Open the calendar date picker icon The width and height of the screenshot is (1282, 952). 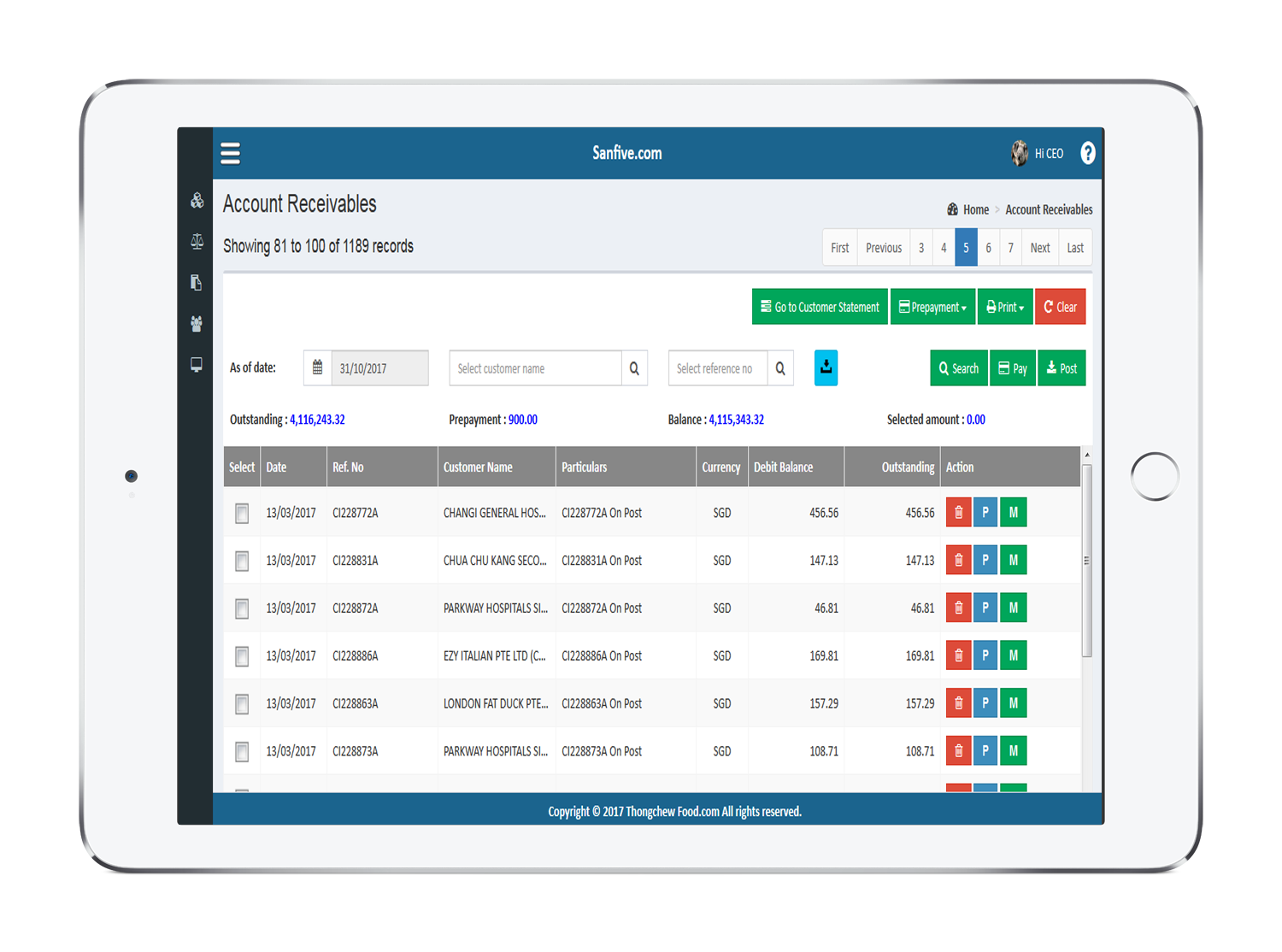pos(317,367)
